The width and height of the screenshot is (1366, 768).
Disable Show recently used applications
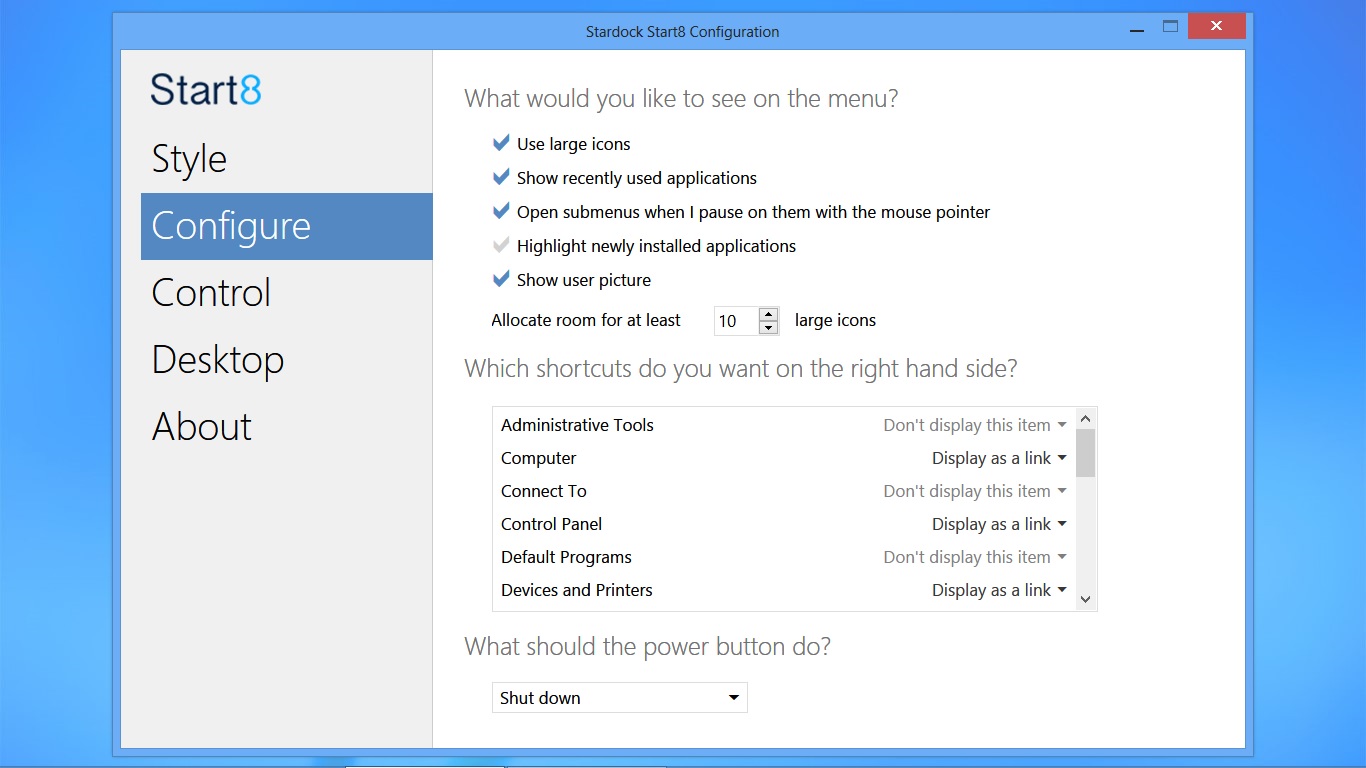coord(502,178)
